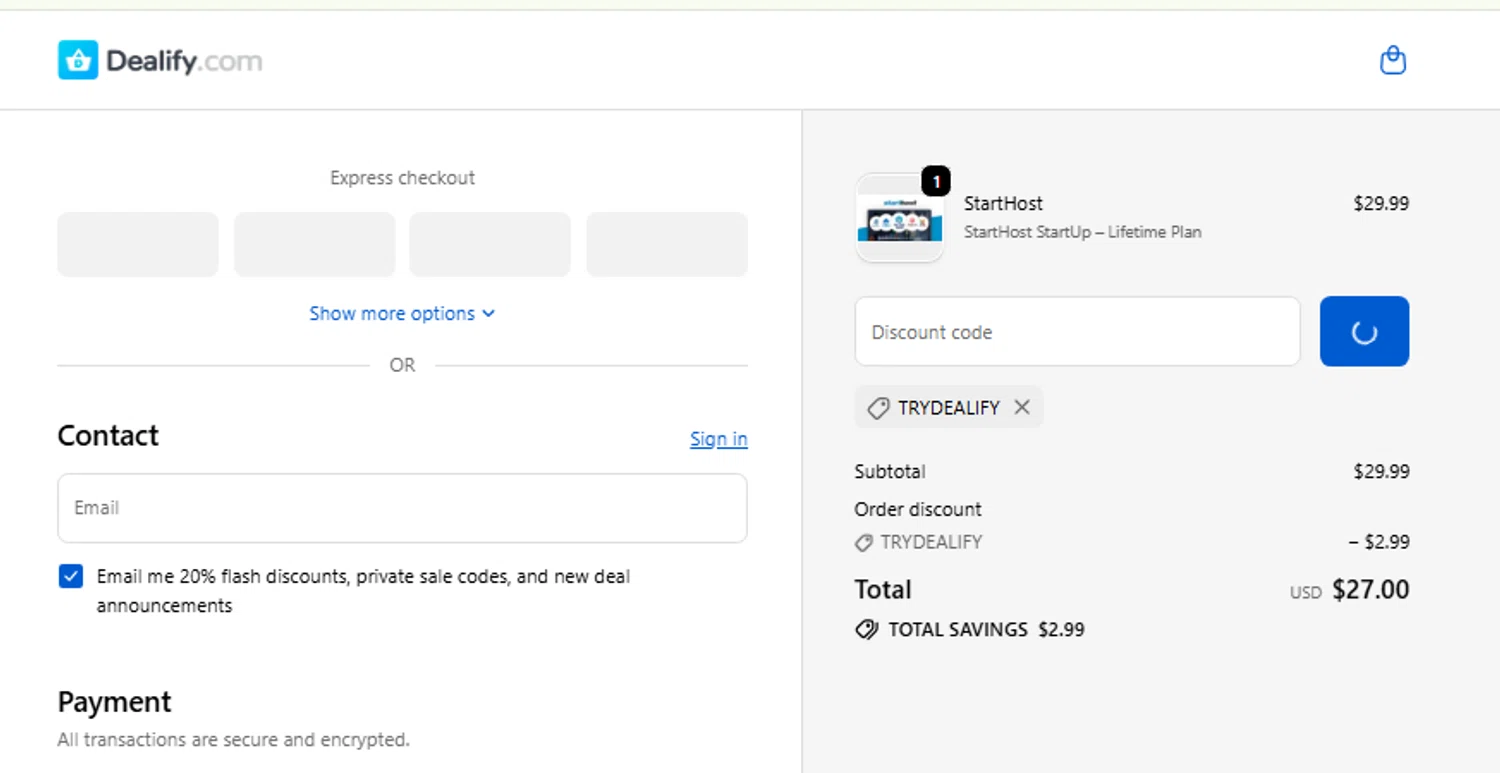Click the Show more options chevron arrow
Image resolution: width=1500 pixels, height=773 pixels.
(488, 313)
